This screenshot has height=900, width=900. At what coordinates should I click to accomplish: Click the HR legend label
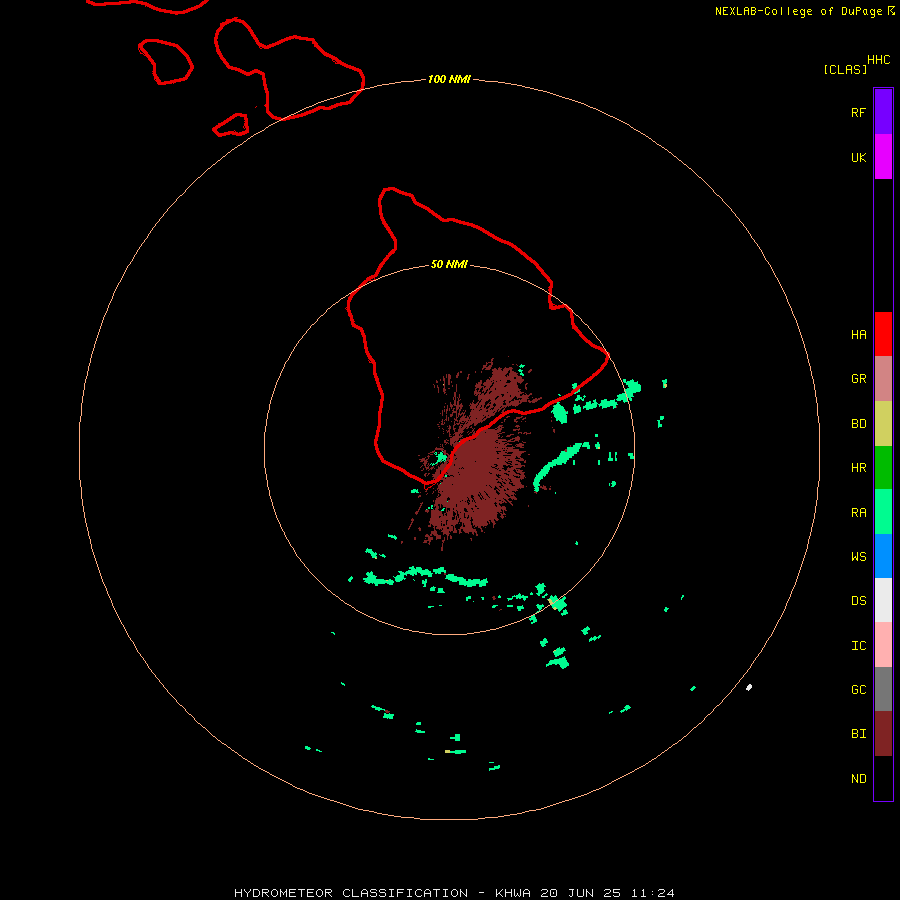pos(858,468)
